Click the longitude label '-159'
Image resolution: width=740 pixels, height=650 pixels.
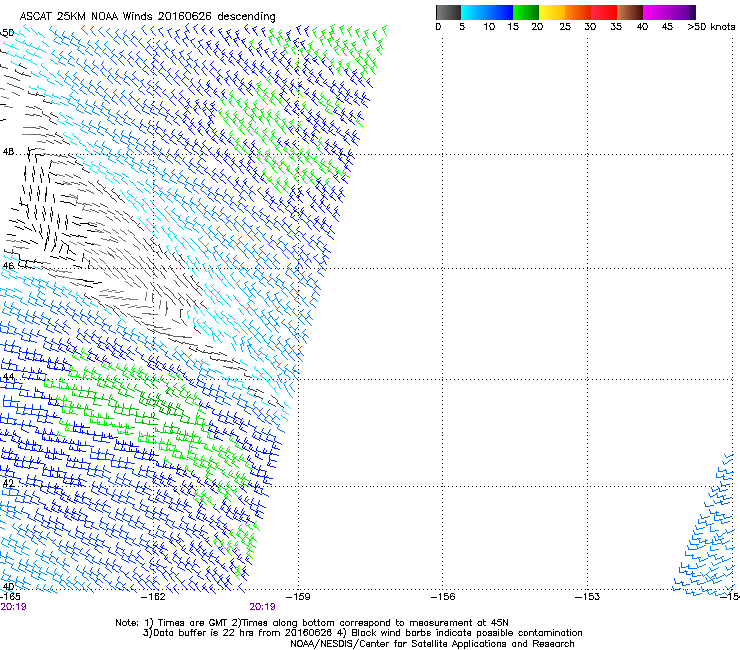[298, 597]
